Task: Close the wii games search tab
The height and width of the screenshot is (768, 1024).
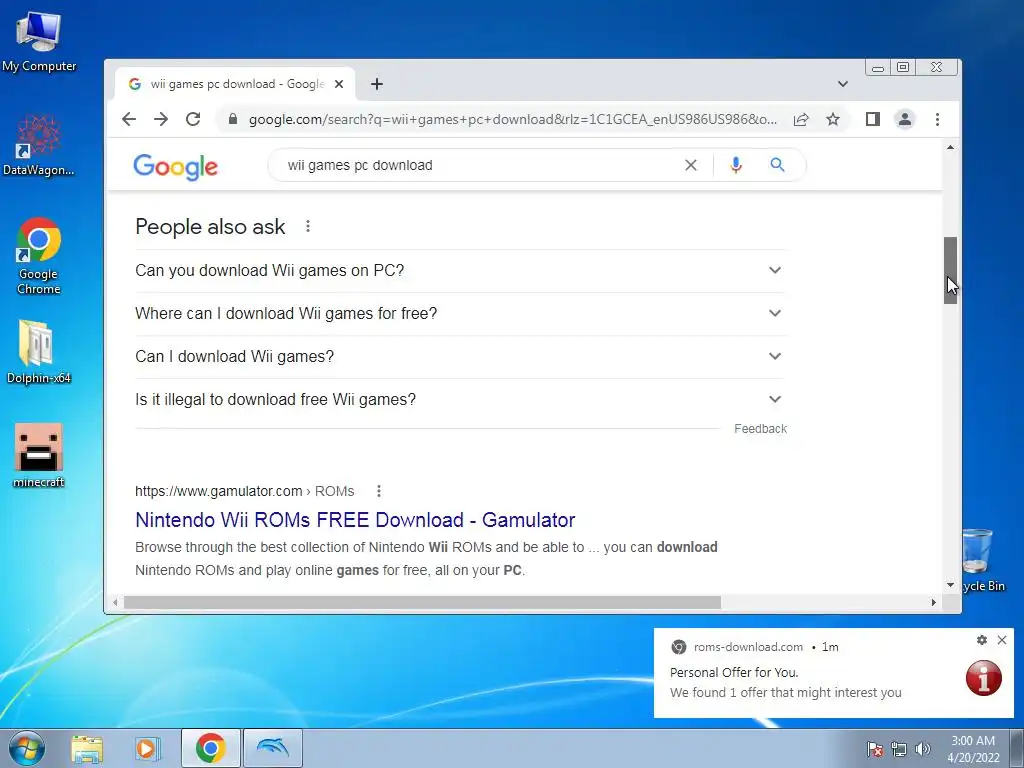Action: (339, 84)
